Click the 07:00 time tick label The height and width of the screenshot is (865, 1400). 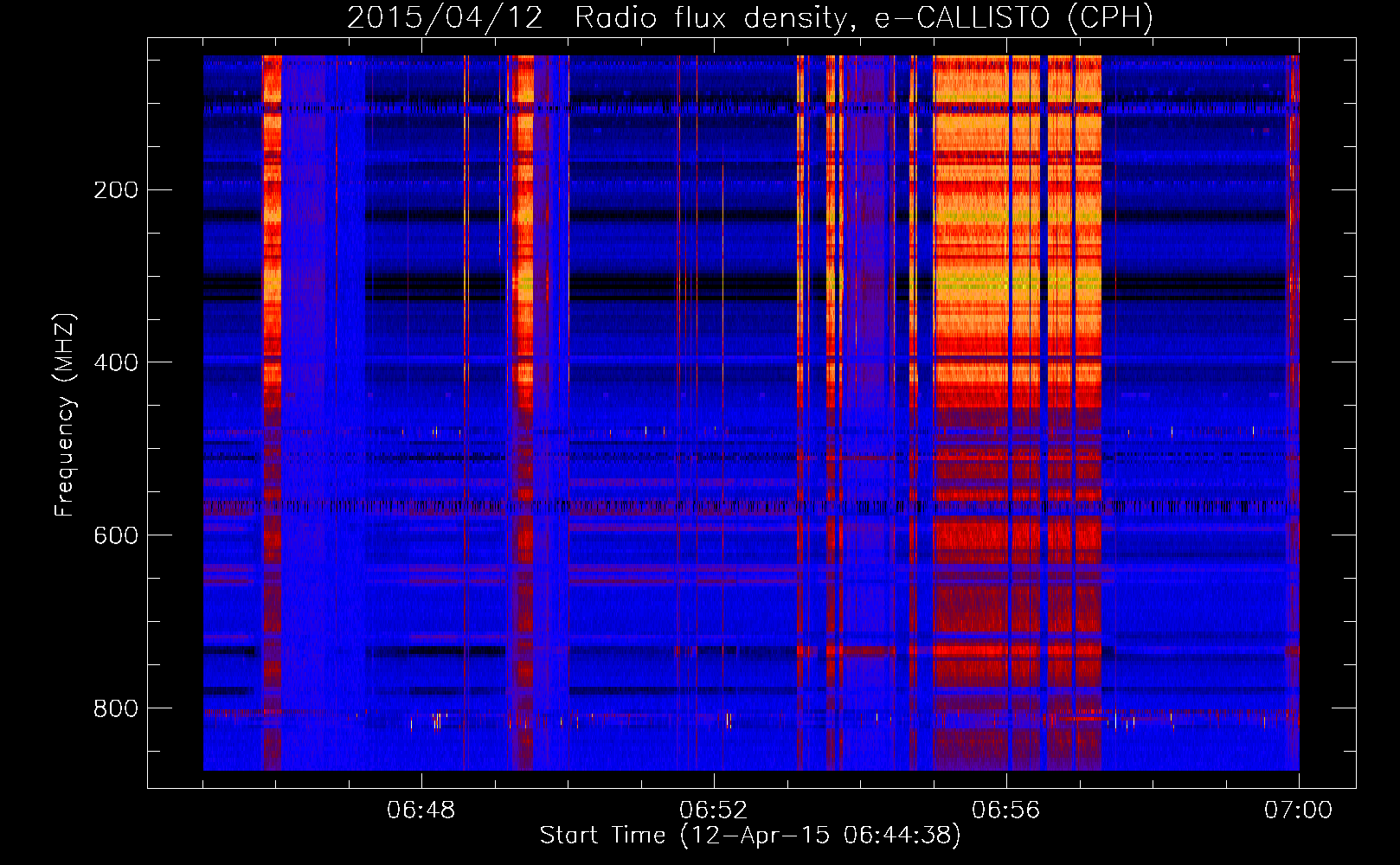click(x=1299, y=811)
